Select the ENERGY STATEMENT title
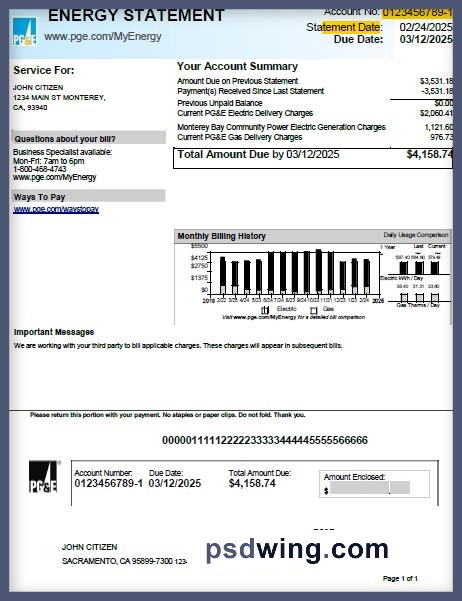 click(136, 15)
